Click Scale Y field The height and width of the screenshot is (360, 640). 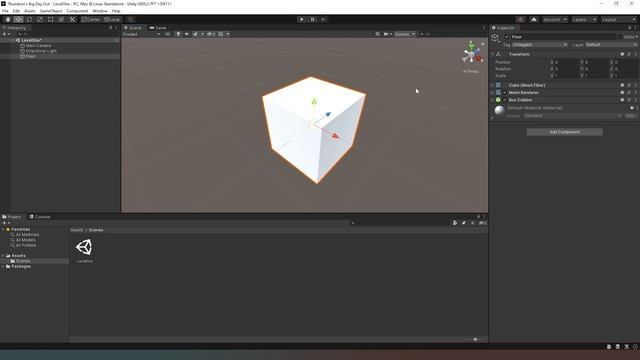pyautogui.click(x=596, y=76)
